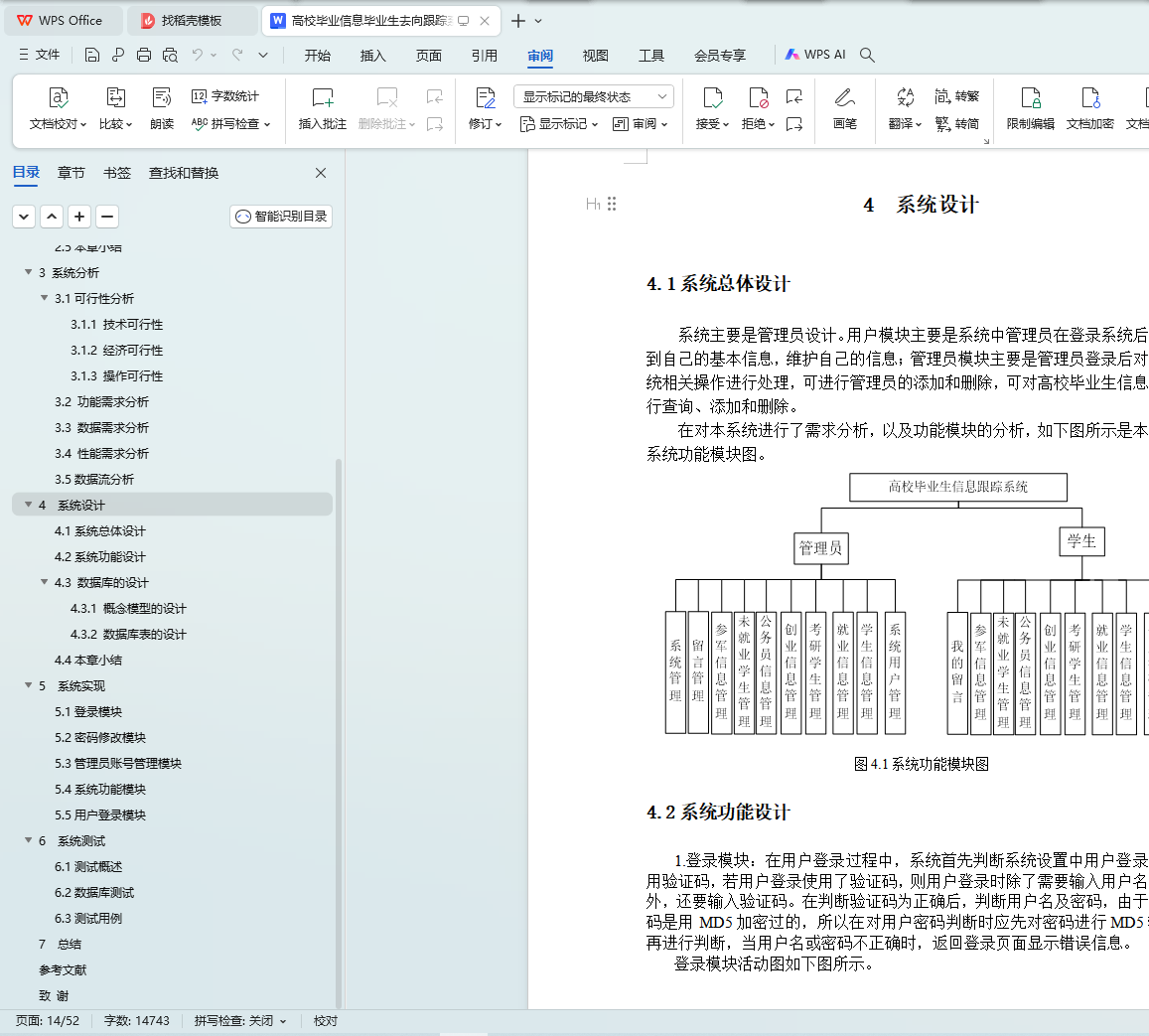Click the move down outline arrow button
The image size is (1149, 1036).
point(24,217)
